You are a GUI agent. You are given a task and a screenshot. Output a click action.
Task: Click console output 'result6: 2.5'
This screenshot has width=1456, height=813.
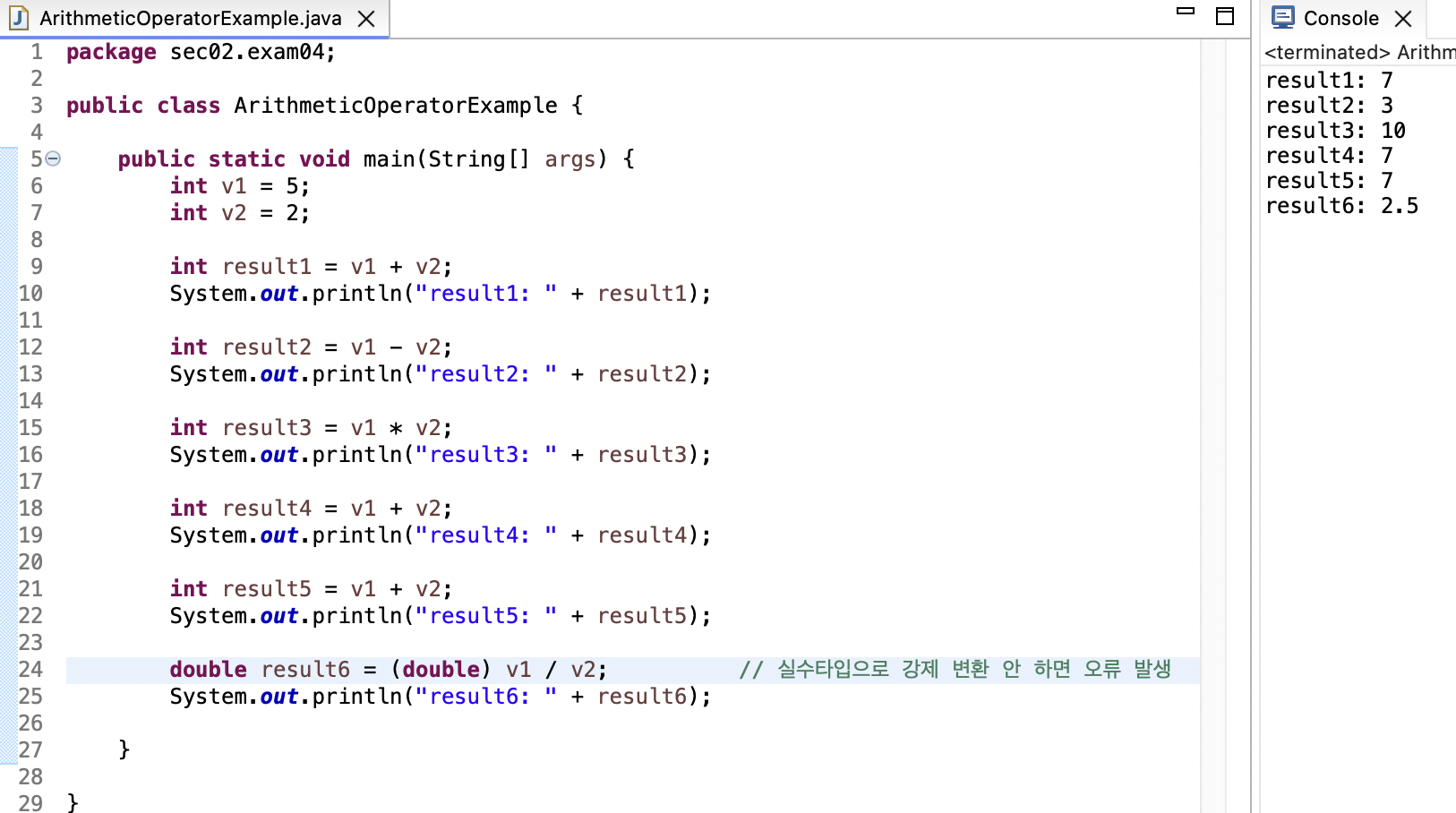(1341, 206)
